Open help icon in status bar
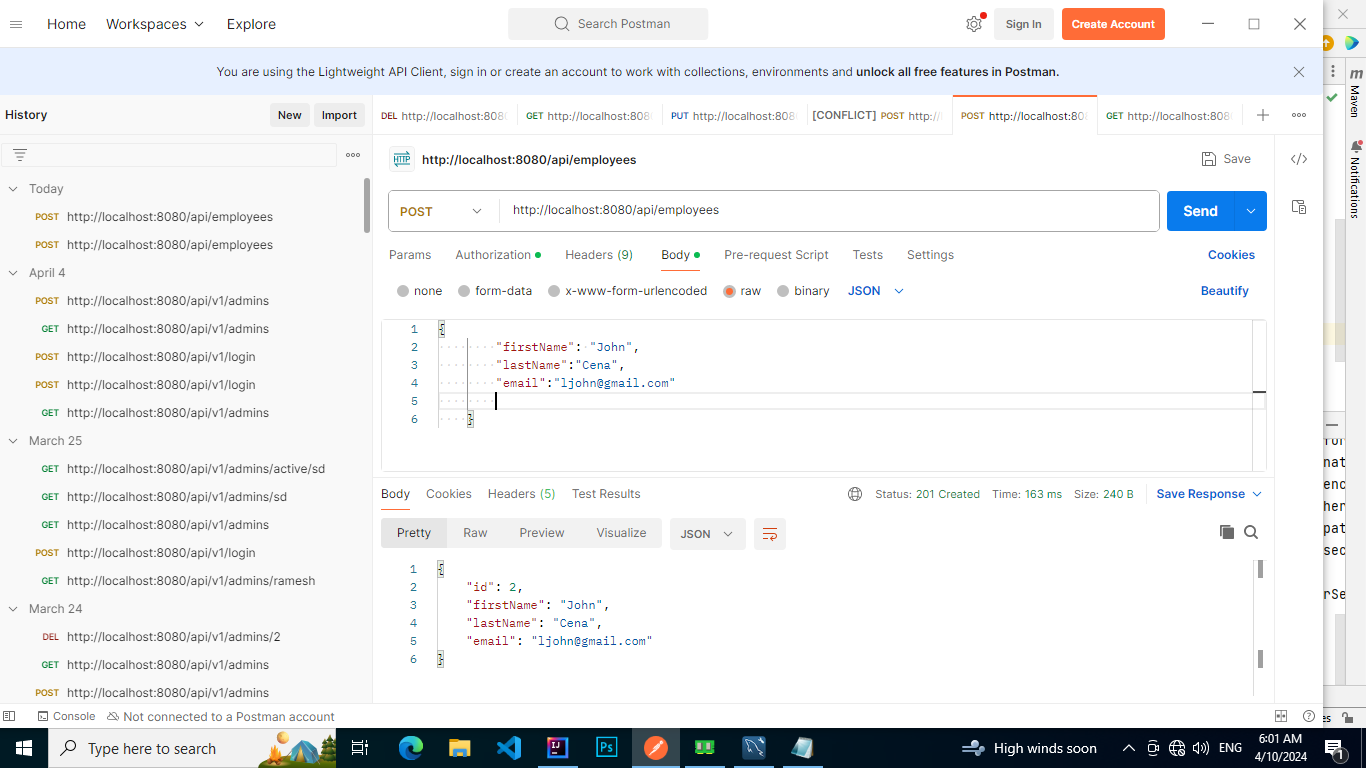 click(x=1309, y=716)
